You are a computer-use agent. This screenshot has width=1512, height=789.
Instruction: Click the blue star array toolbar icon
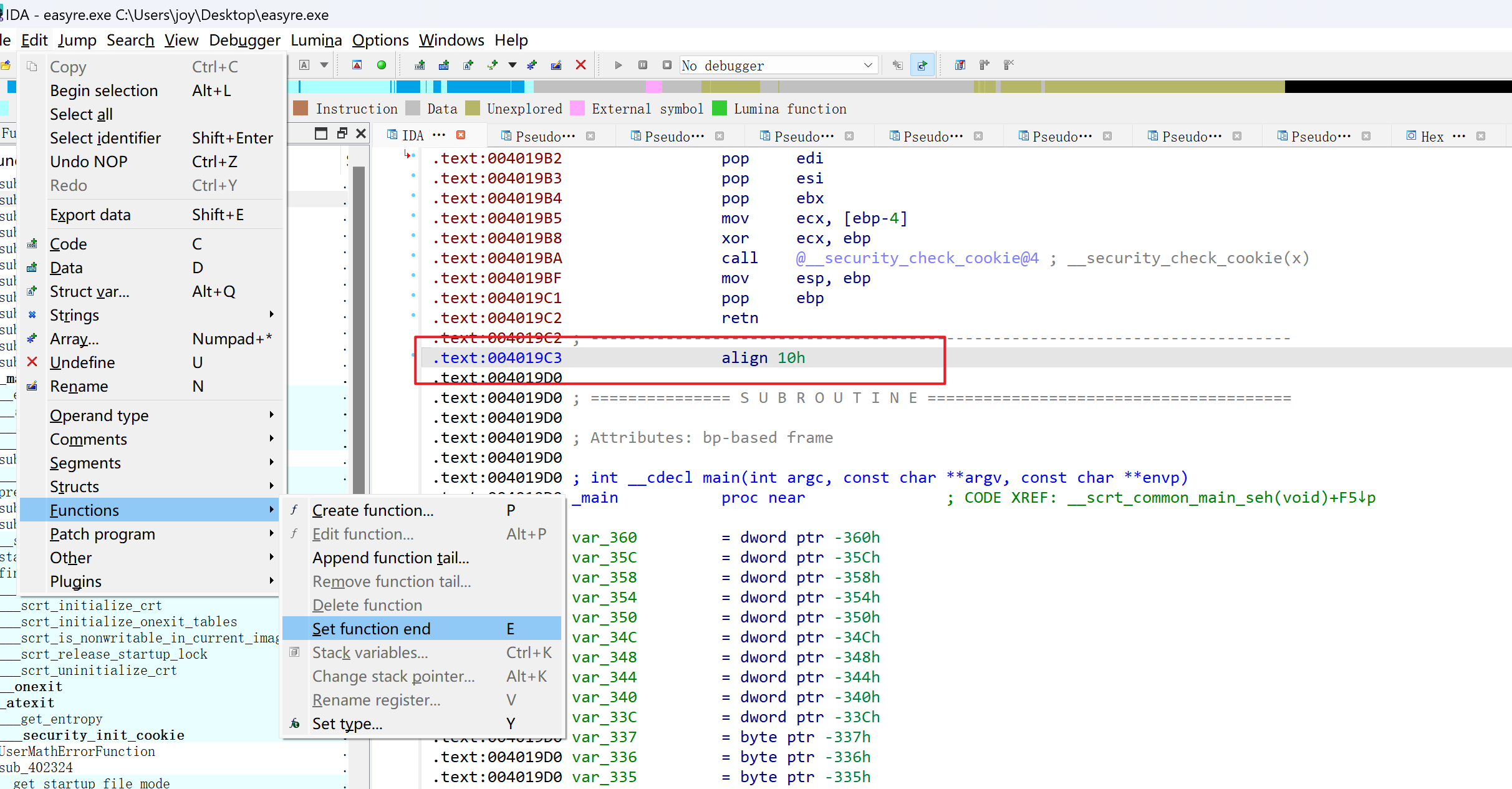point(532,65)
